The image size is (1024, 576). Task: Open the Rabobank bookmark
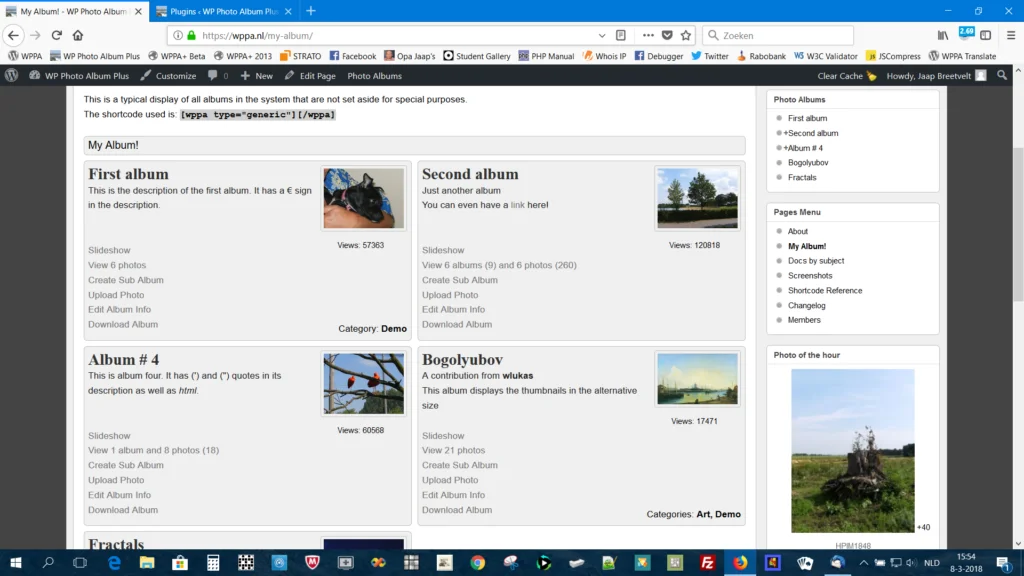(761, 56)
